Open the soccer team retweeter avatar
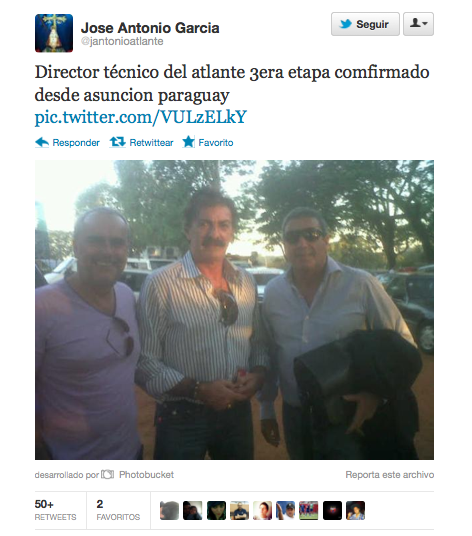Image resolution: width=472 pixels, height=536 pixels. [309, 510]
